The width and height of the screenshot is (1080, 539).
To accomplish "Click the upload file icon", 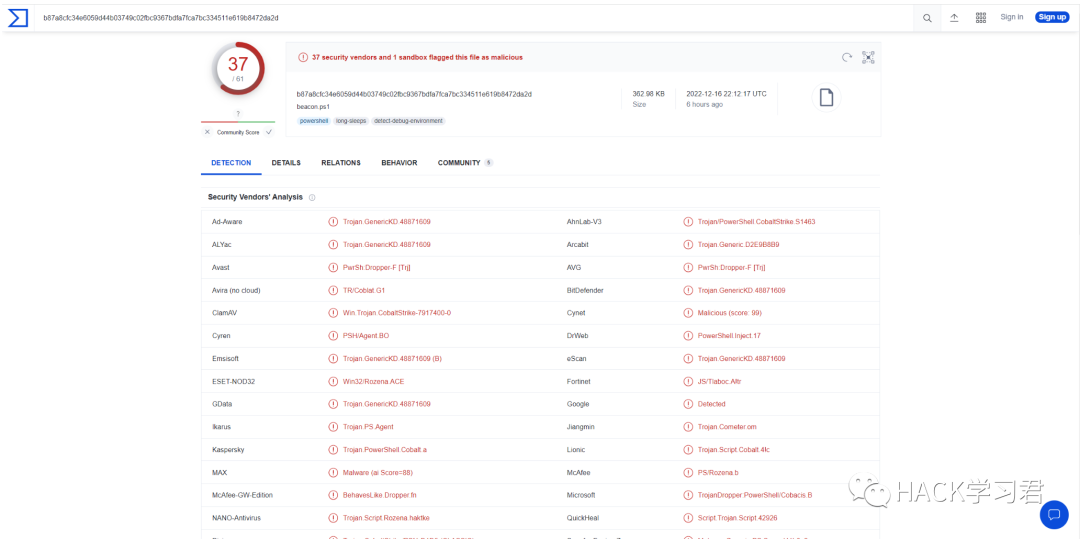I will point(954,18).
